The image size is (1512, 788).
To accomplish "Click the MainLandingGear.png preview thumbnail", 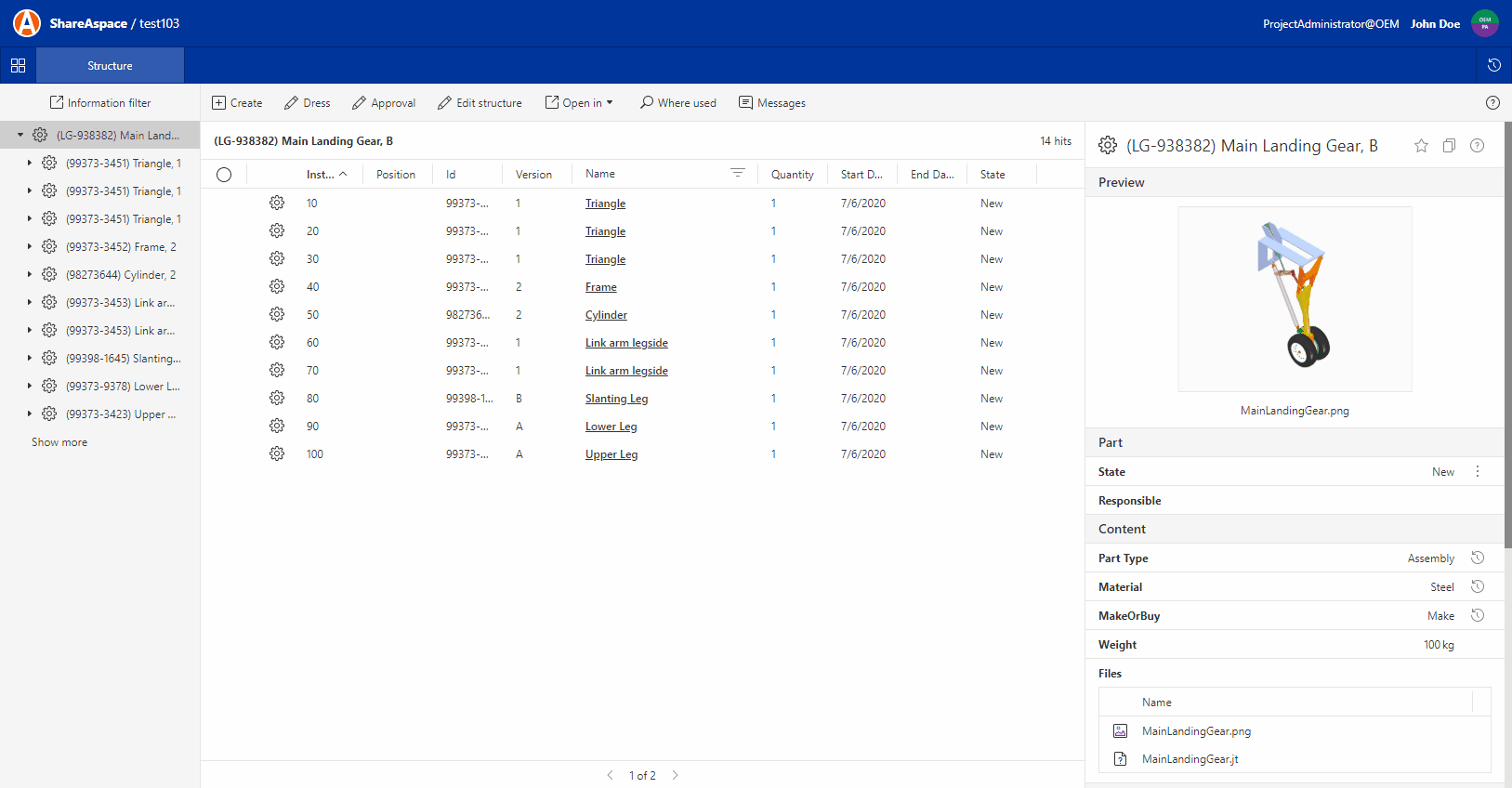I will pyautogui.click(x=1294, y=299).
